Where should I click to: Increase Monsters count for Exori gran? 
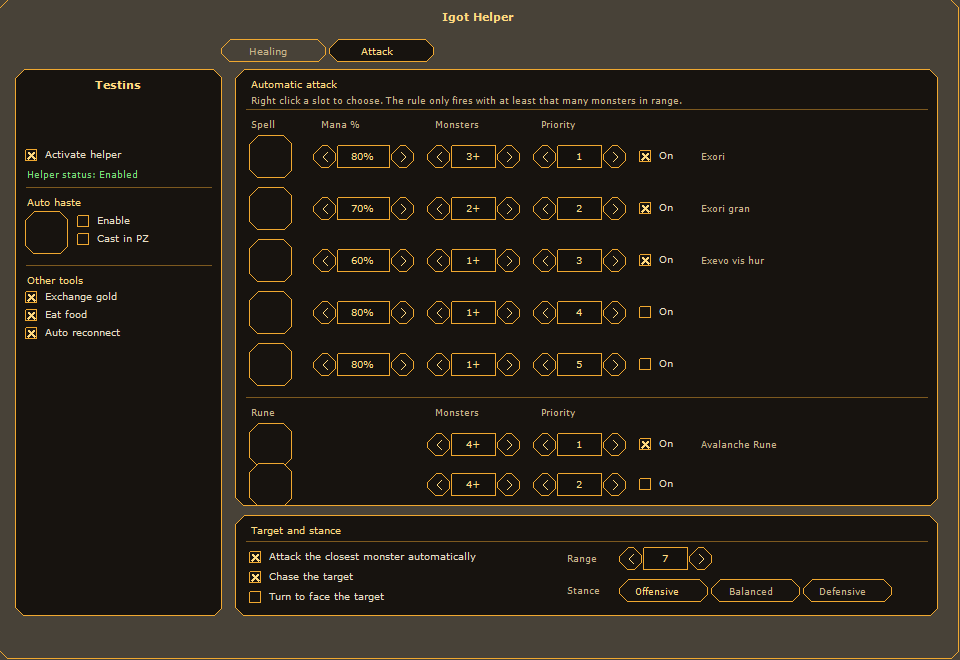point(509,209)
